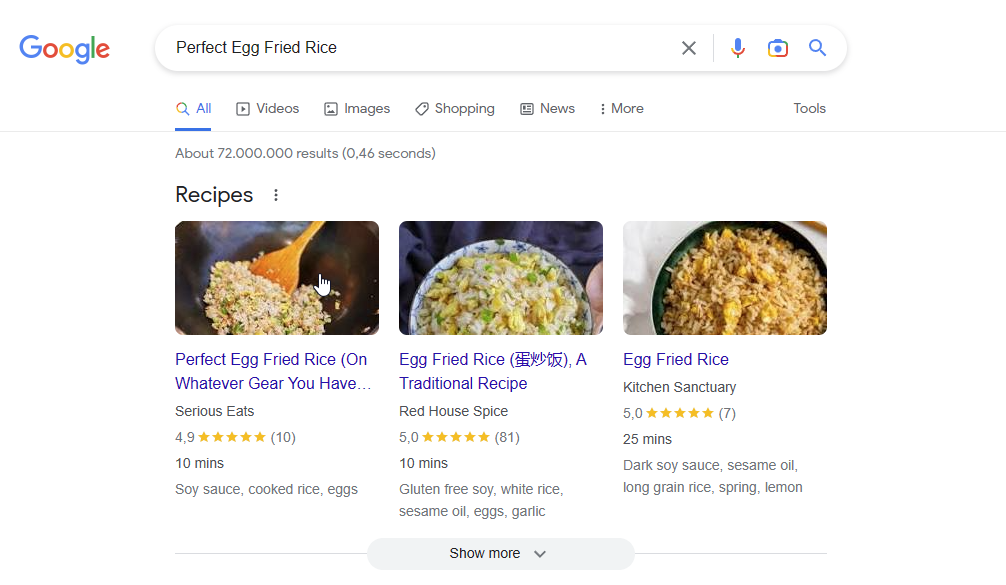The height and width of the screenshot is (585, 1006).
Task: Open the Shopping results tab
Action: coord(455,109)
